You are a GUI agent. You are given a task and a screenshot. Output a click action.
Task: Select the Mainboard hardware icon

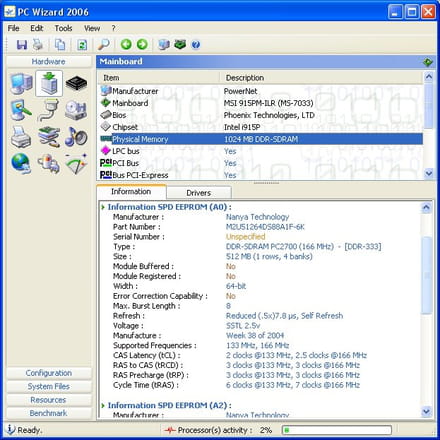49,83
